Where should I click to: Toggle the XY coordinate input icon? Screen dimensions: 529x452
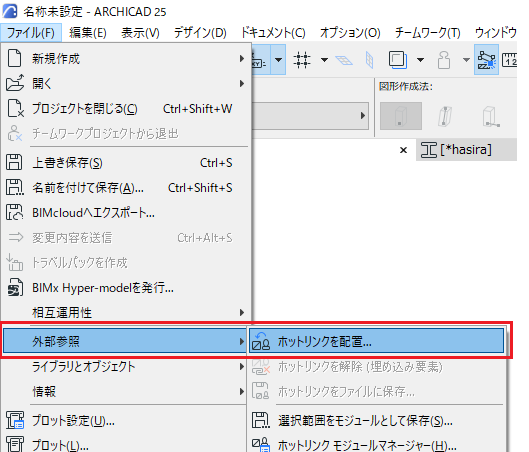point(260,60)
